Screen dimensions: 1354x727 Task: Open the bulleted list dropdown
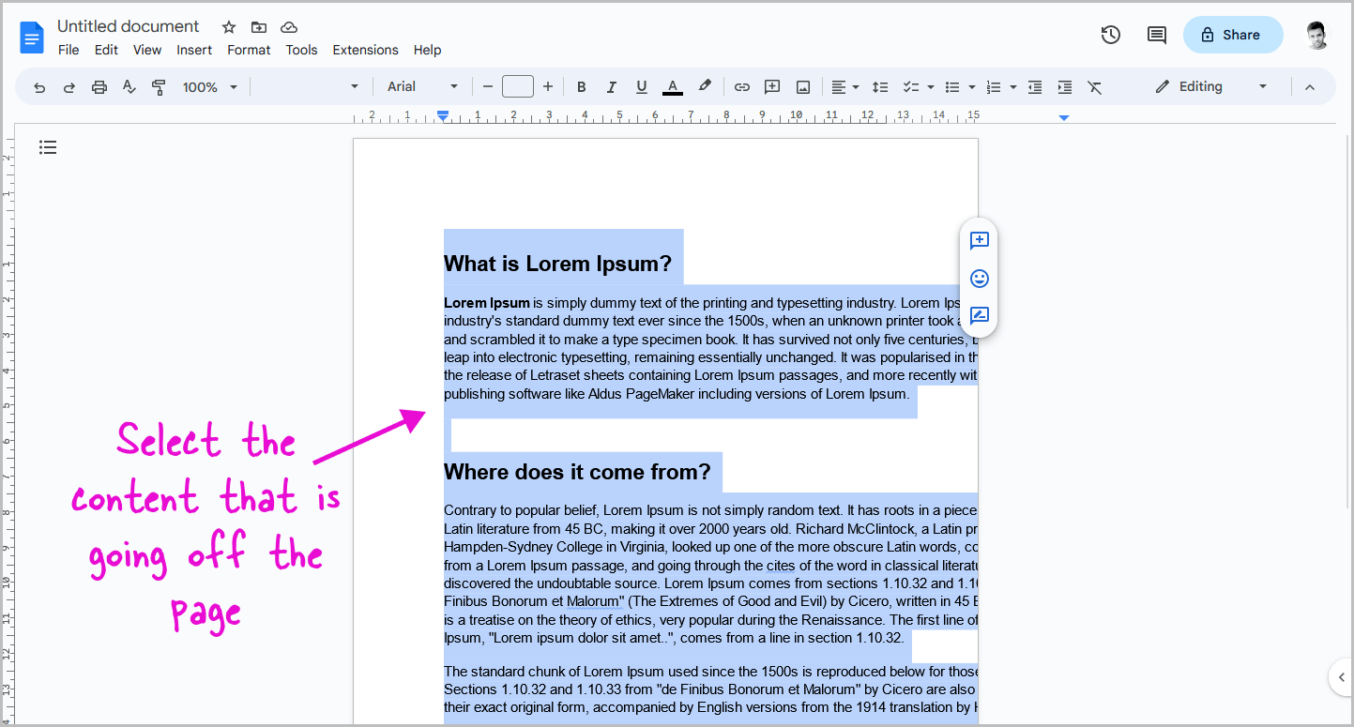tap(959, 87)
